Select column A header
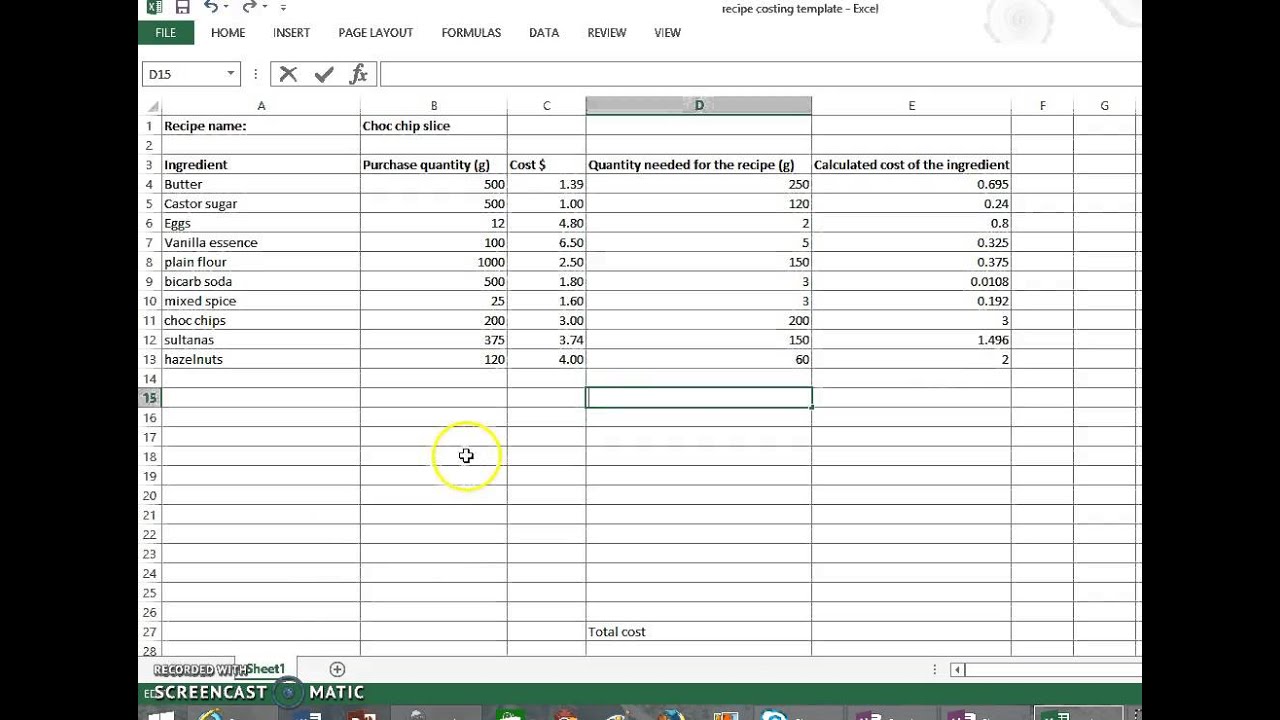 pyautogui.click(x=261, y=106)
